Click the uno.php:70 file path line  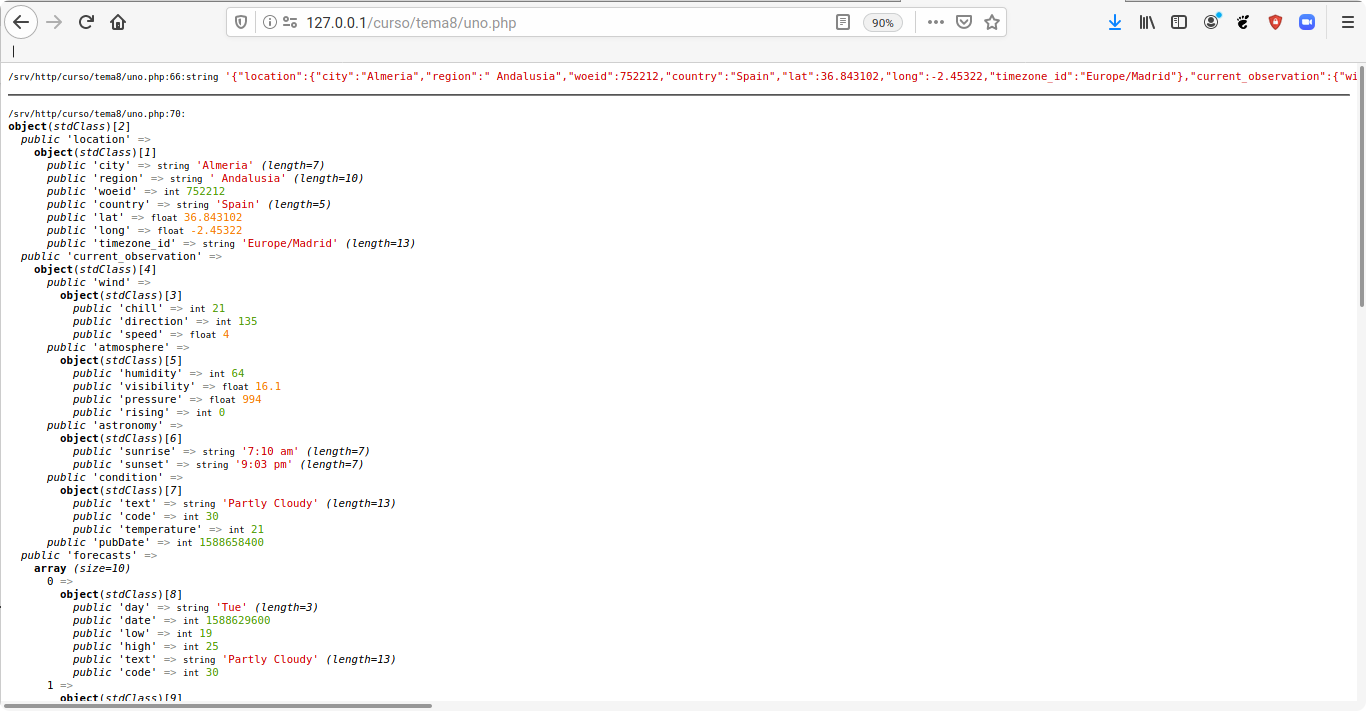[97, 114]
